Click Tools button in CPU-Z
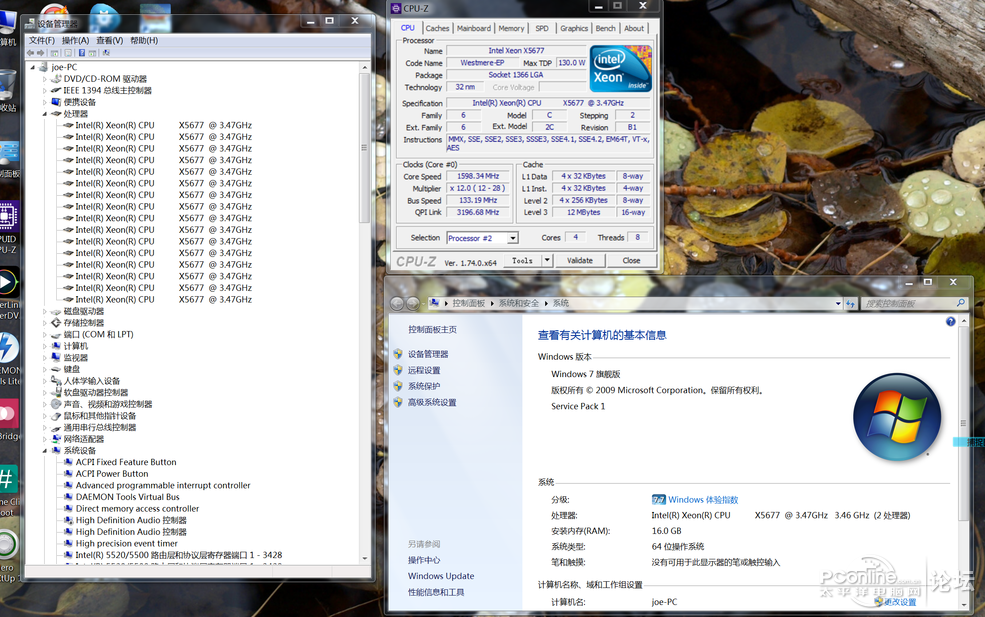 (x=522, y=260)
